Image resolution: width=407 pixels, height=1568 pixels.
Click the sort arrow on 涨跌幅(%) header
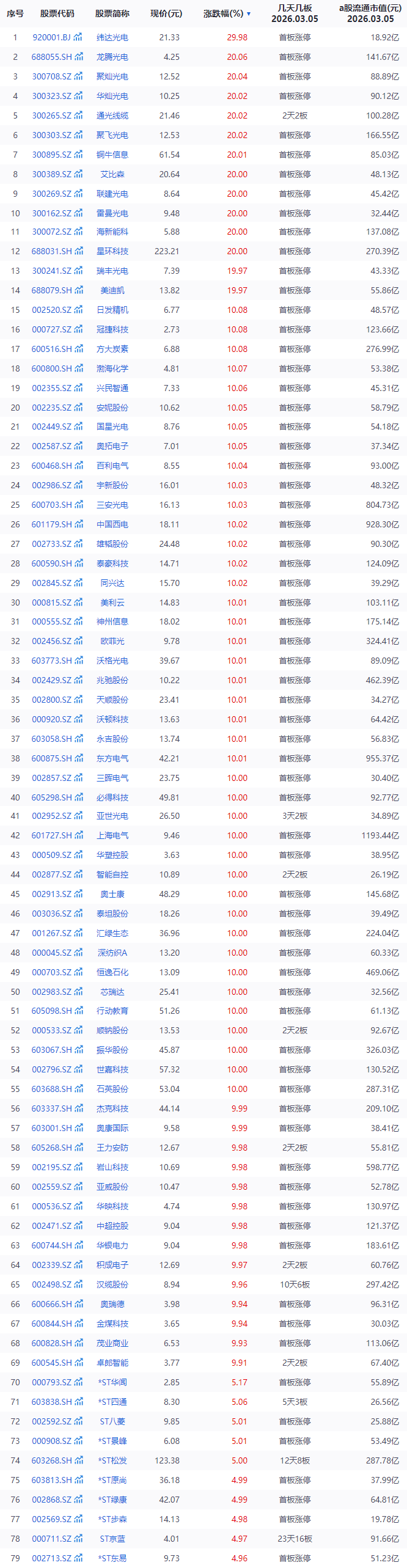pyautogui.click(x=249, y=13)
